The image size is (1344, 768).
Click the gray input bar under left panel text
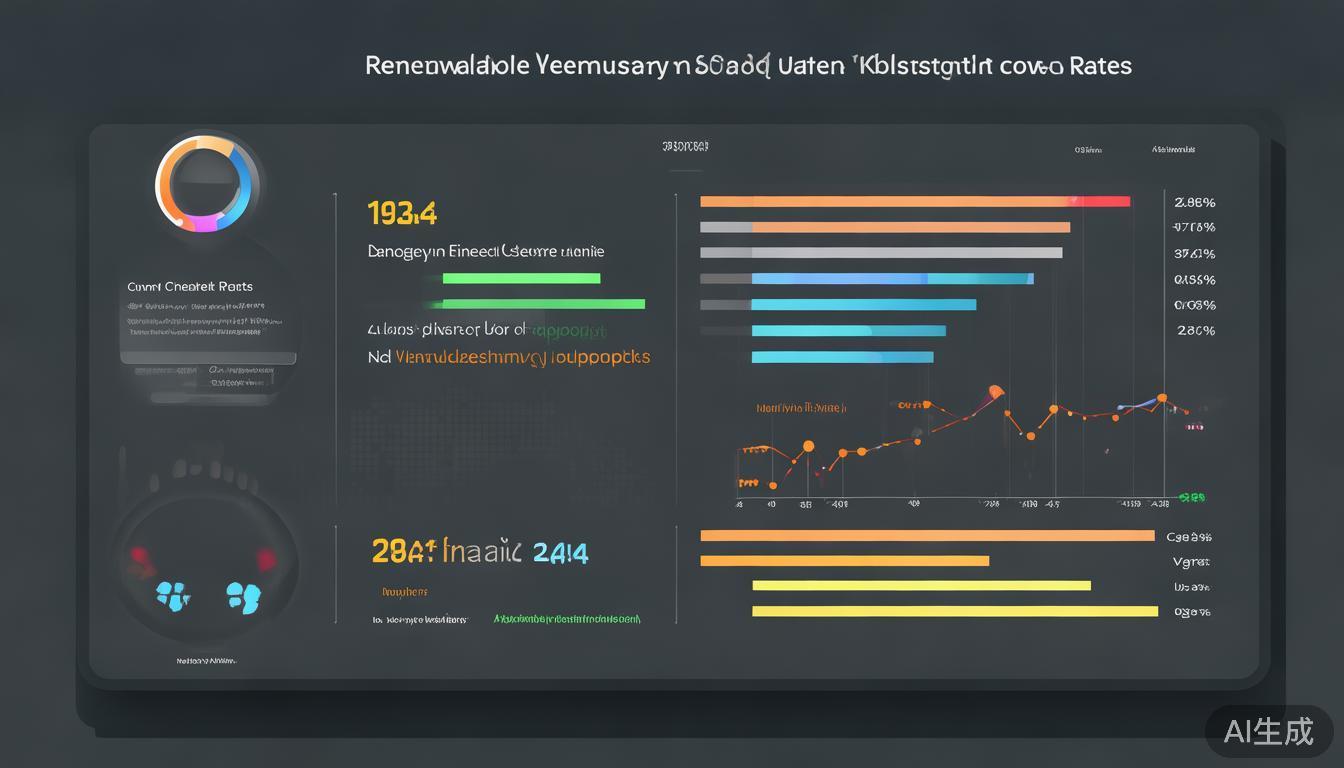point(208,357)
